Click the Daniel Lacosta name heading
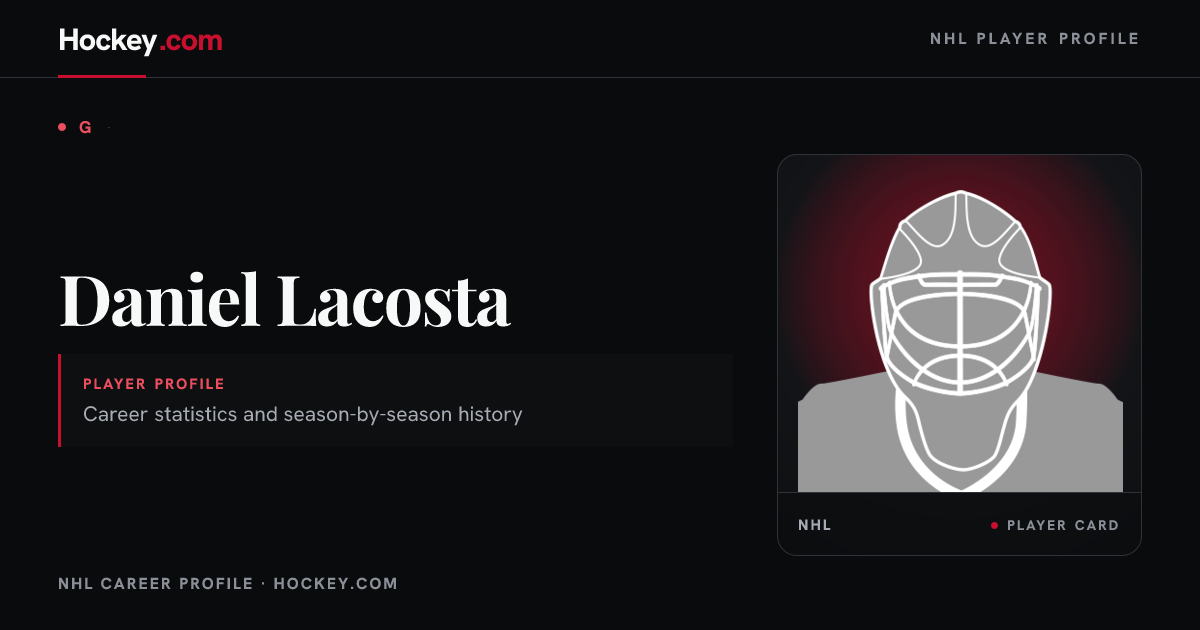 285,298
